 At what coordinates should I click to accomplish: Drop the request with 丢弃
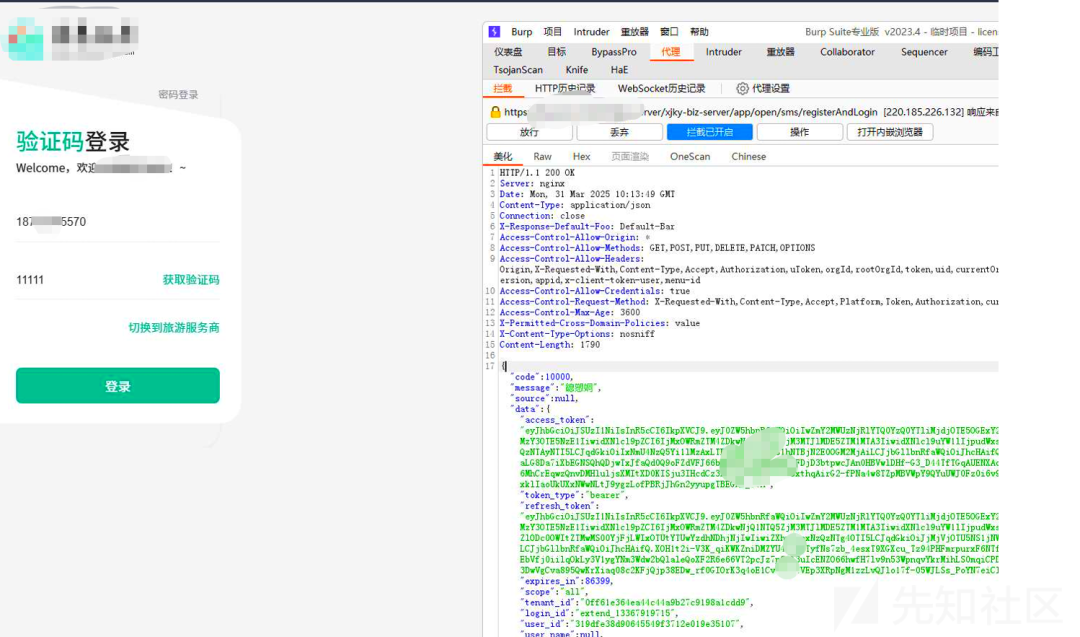(x=619, y=132)
